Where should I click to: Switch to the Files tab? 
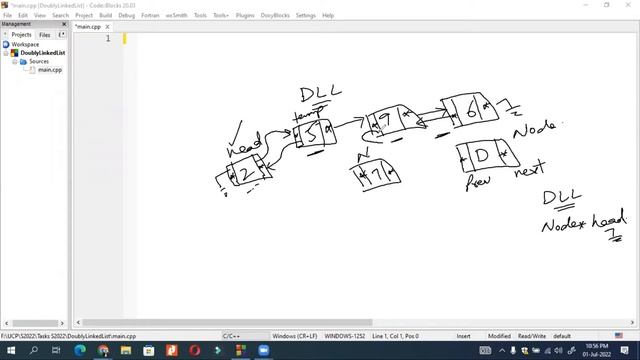45,35
